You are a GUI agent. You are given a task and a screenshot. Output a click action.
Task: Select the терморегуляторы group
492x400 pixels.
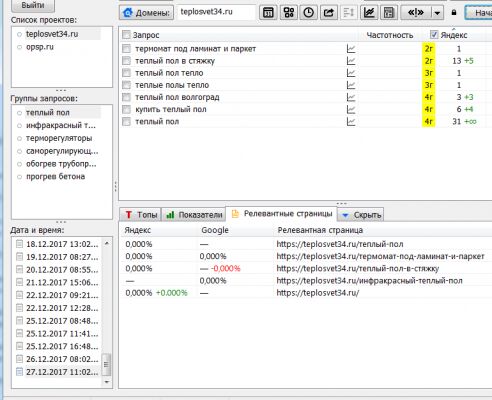[59, 138]
